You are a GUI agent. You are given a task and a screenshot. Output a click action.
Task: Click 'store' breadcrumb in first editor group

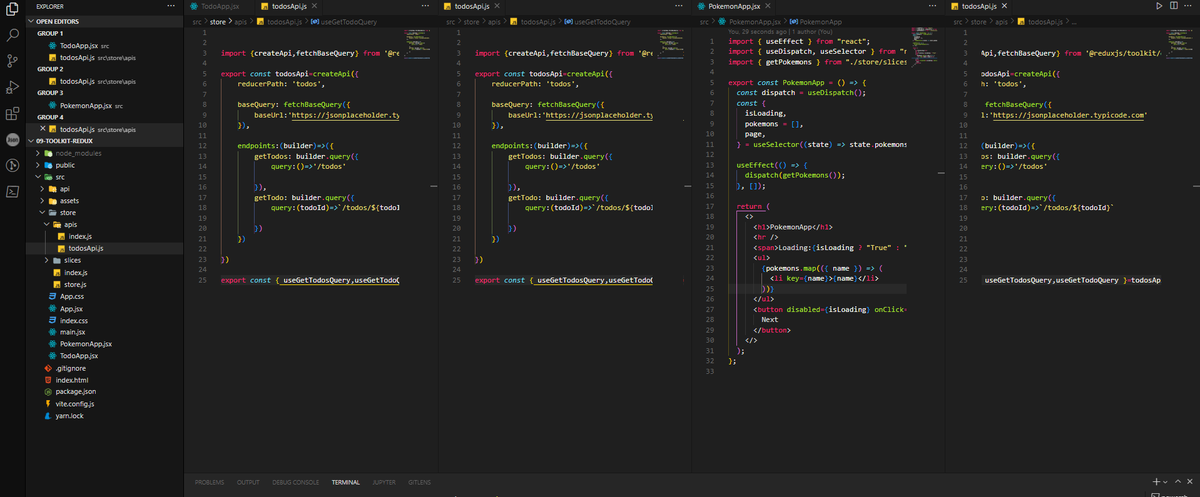click(x=217, y=21)
